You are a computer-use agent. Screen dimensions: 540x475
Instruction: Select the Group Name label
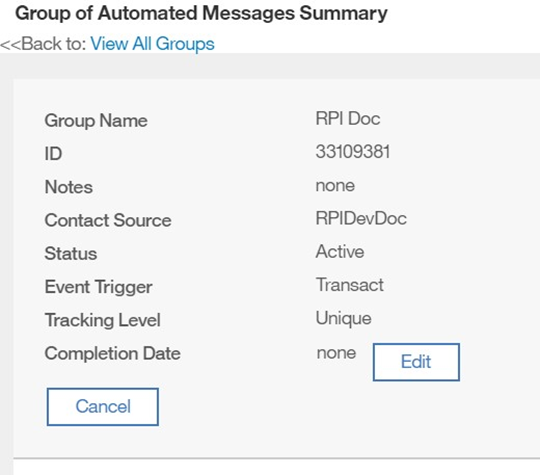pyautogui.click(x=96, y=121)
